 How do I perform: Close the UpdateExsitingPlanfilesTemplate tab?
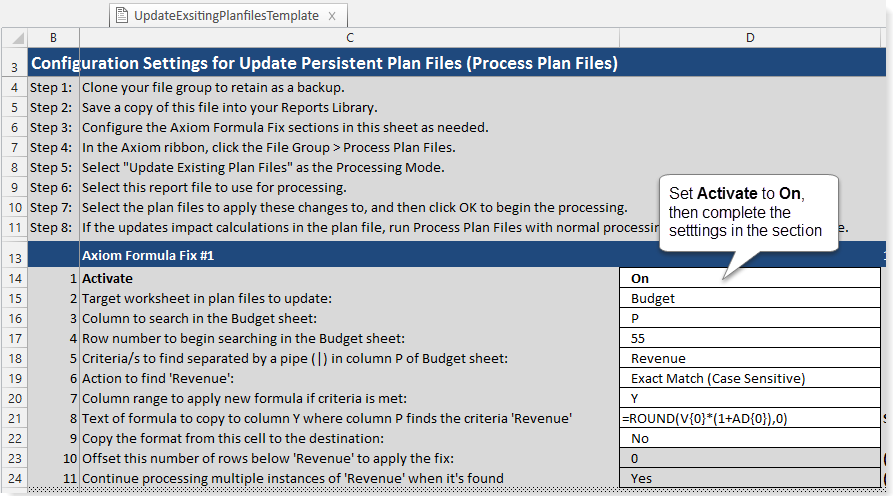coord(333,16)
